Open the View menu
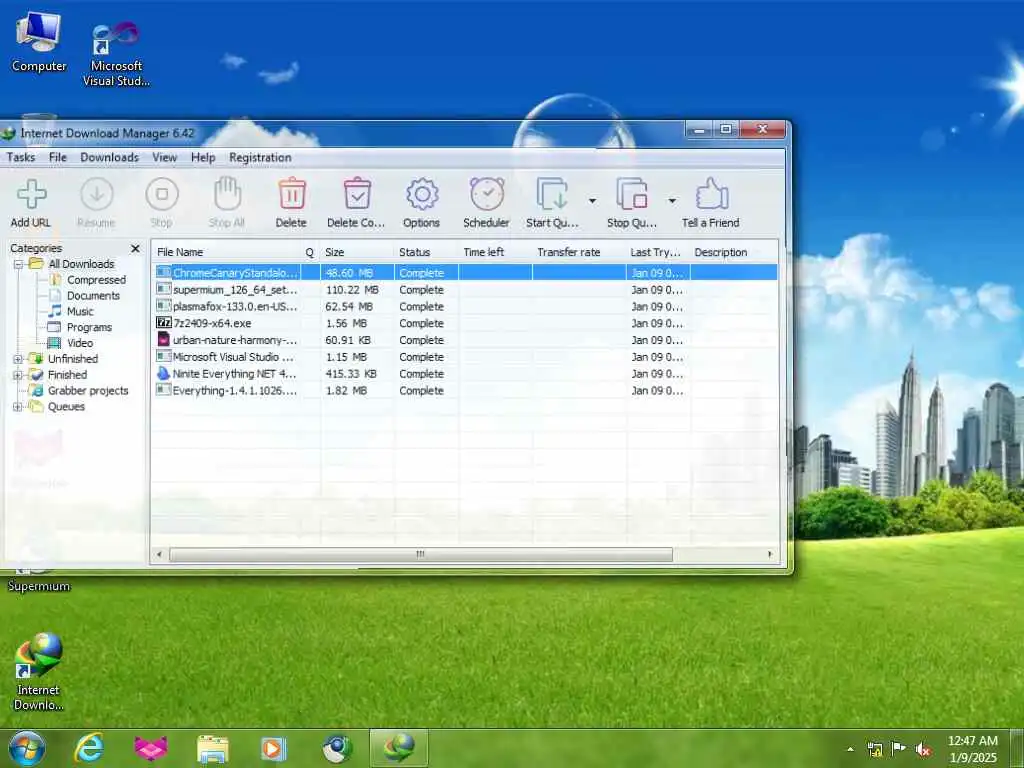Viewport: 1024px width, 768px height. tap(165, 157)
